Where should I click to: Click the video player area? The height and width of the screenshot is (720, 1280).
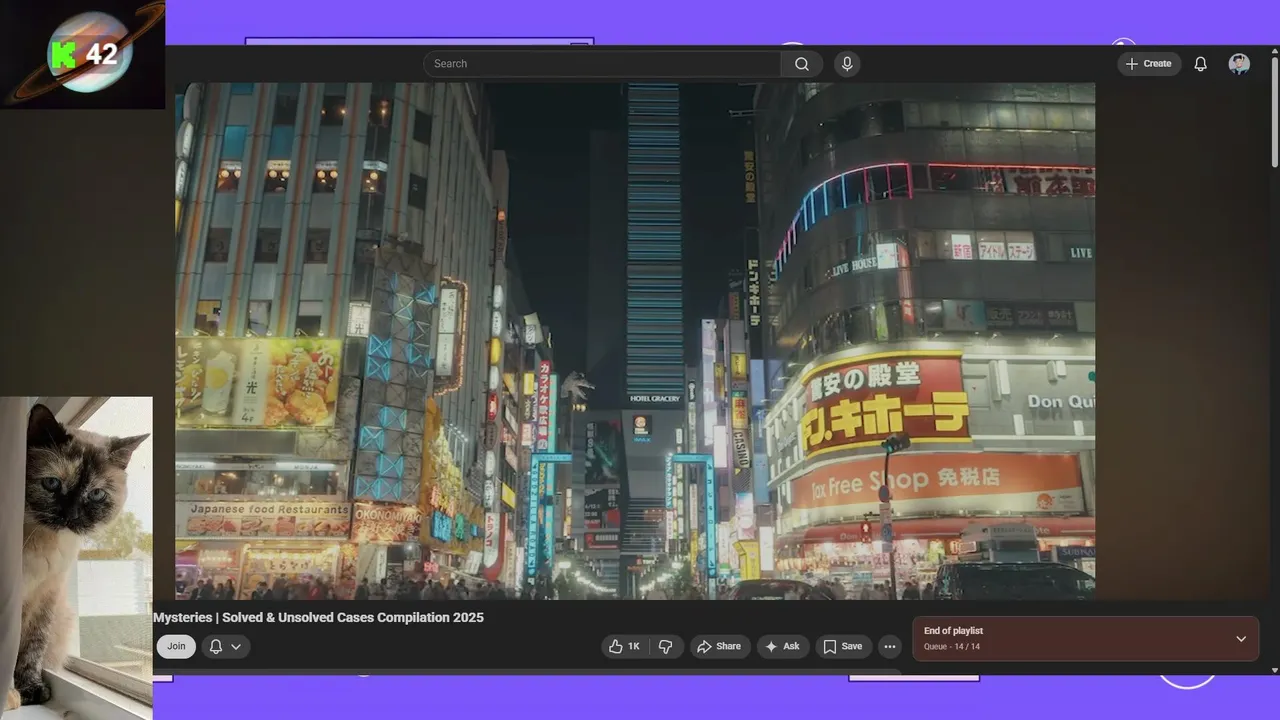click(x=635, y=341)
